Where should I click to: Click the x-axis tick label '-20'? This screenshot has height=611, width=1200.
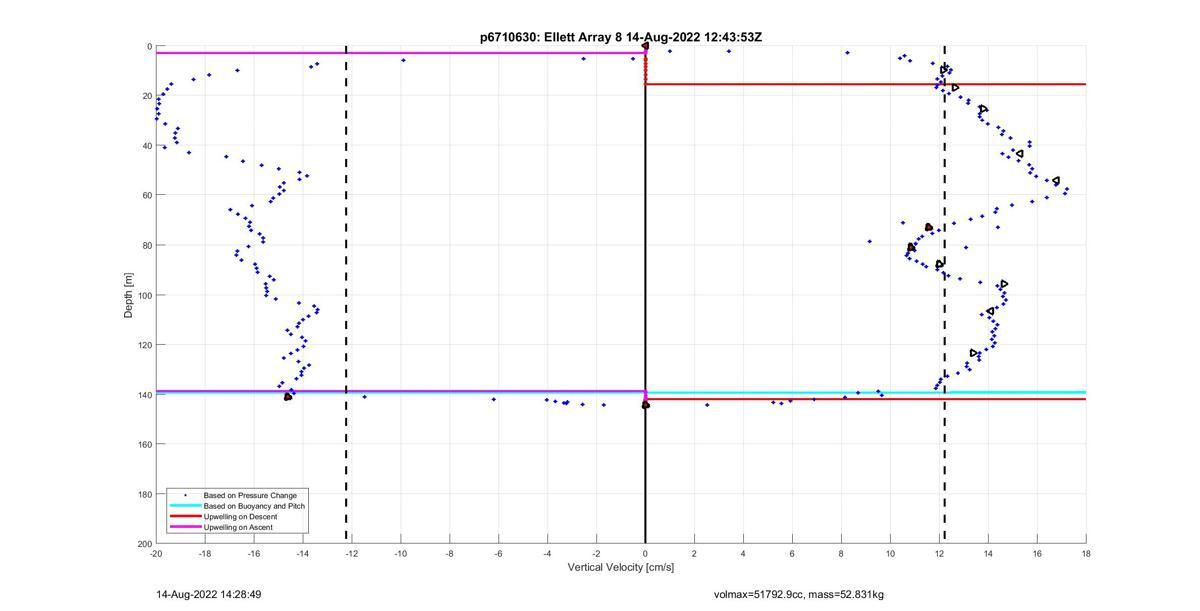[x=156, y=553]
